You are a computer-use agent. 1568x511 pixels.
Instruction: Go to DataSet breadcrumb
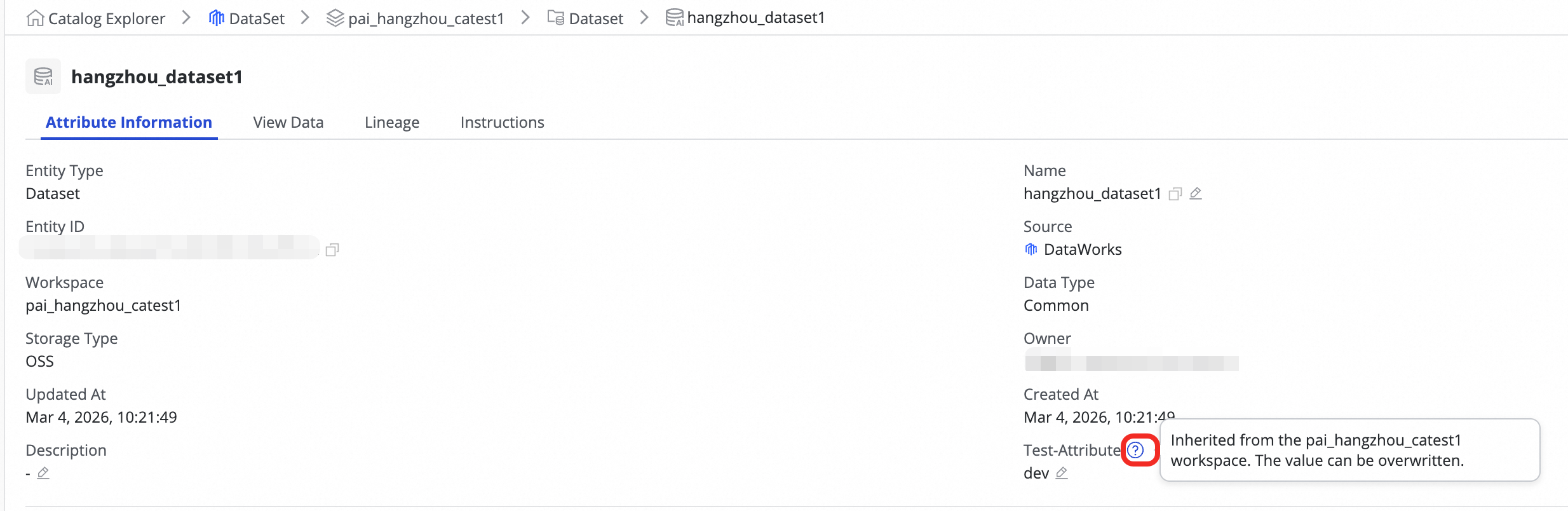click(257, 18)
